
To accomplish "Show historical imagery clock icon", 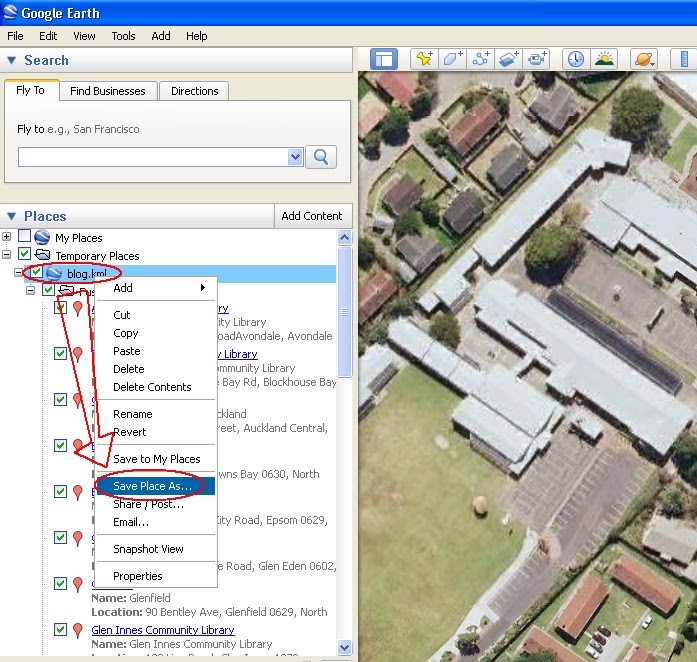I will pos(576,59).
